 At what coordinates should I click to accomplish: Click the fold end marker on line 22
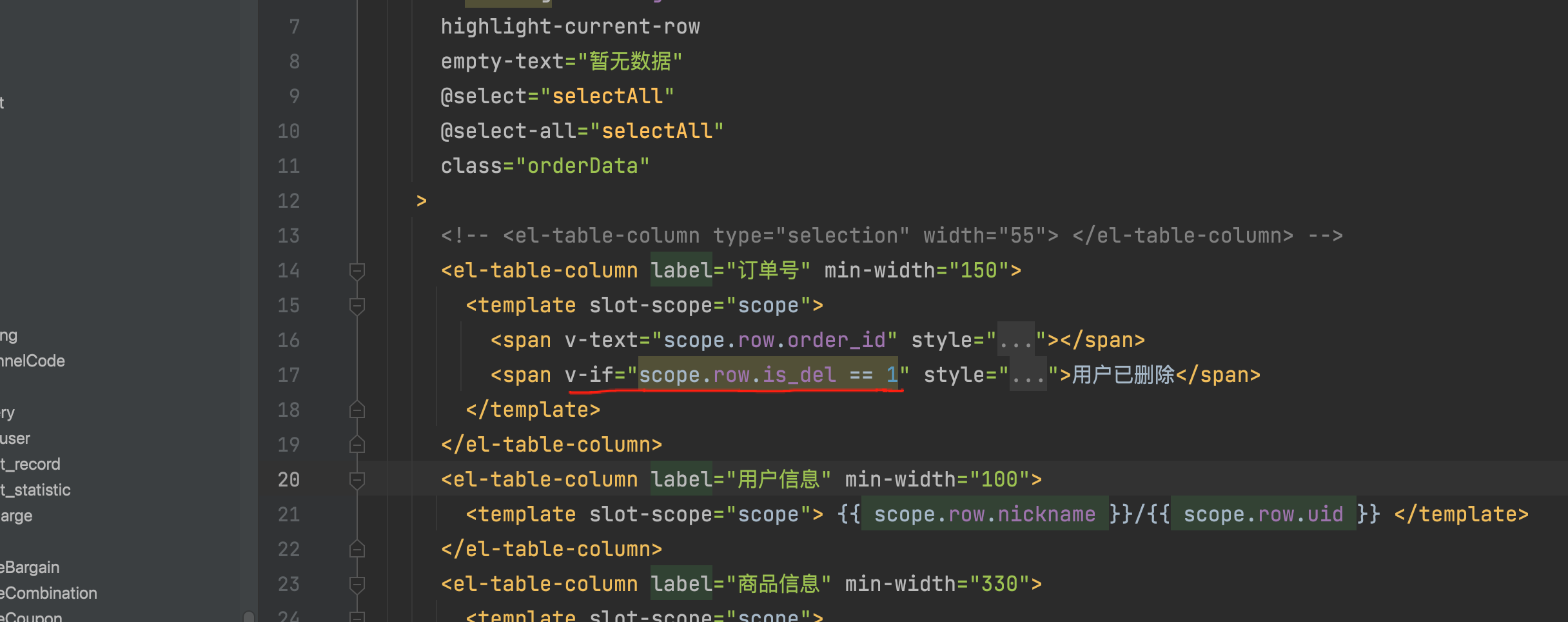357,550
